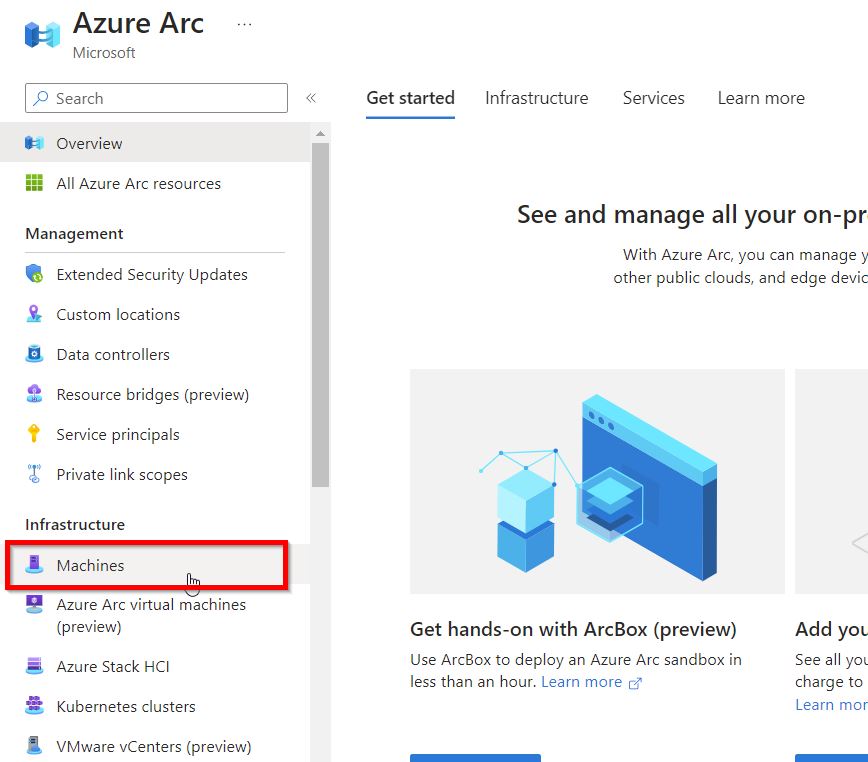Click Learn more link under ArcBox description
The width and height of the screenshot is (868, 762).
581,682
